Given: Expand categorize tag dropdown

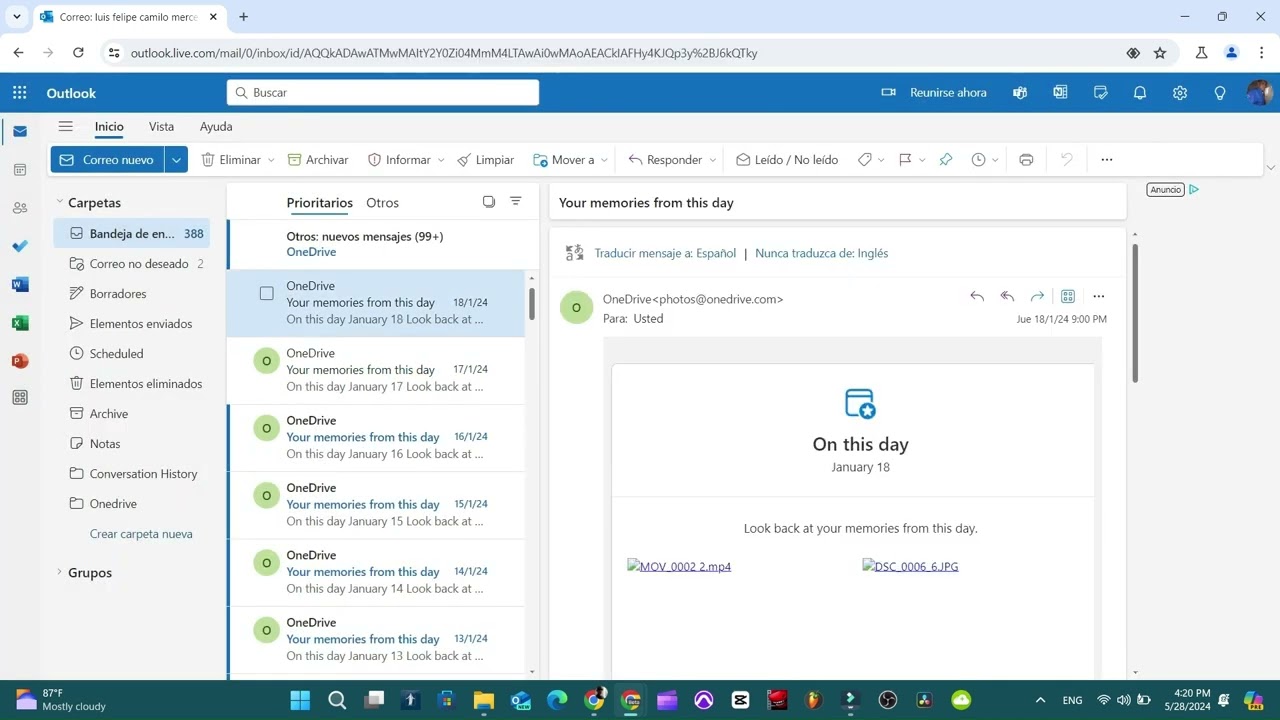Looking at the screenshot, I should [x=881, y=160].
